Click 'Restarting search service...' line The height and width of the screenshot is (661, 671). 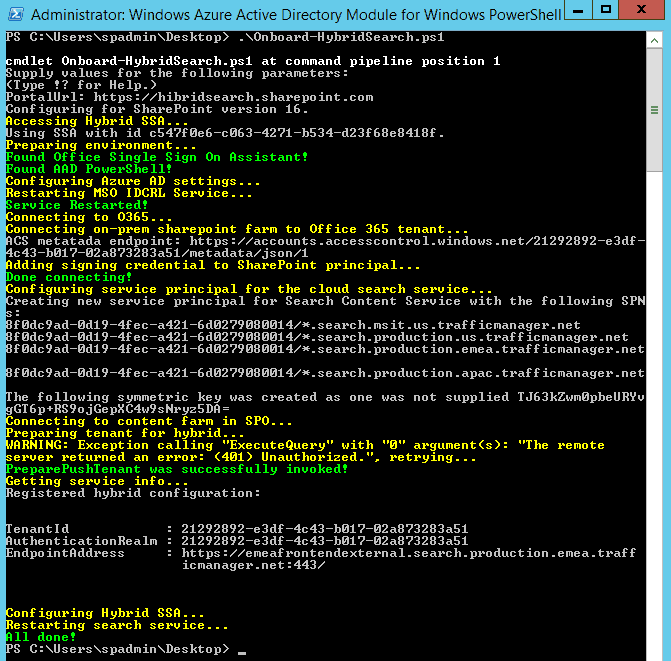[117, 625]
